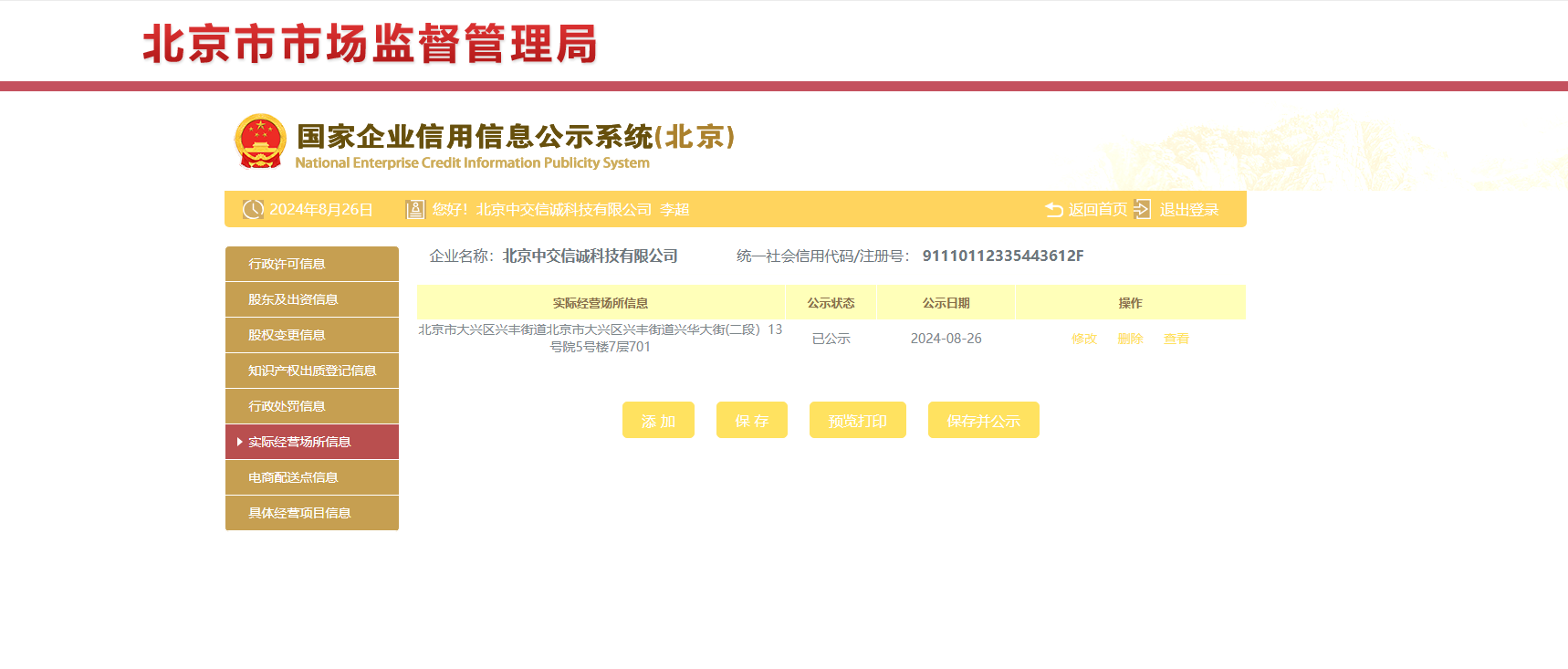1568x669 pixels.
Task: Click the logout icon beside 退出登录
Action: click(1143, 209)
